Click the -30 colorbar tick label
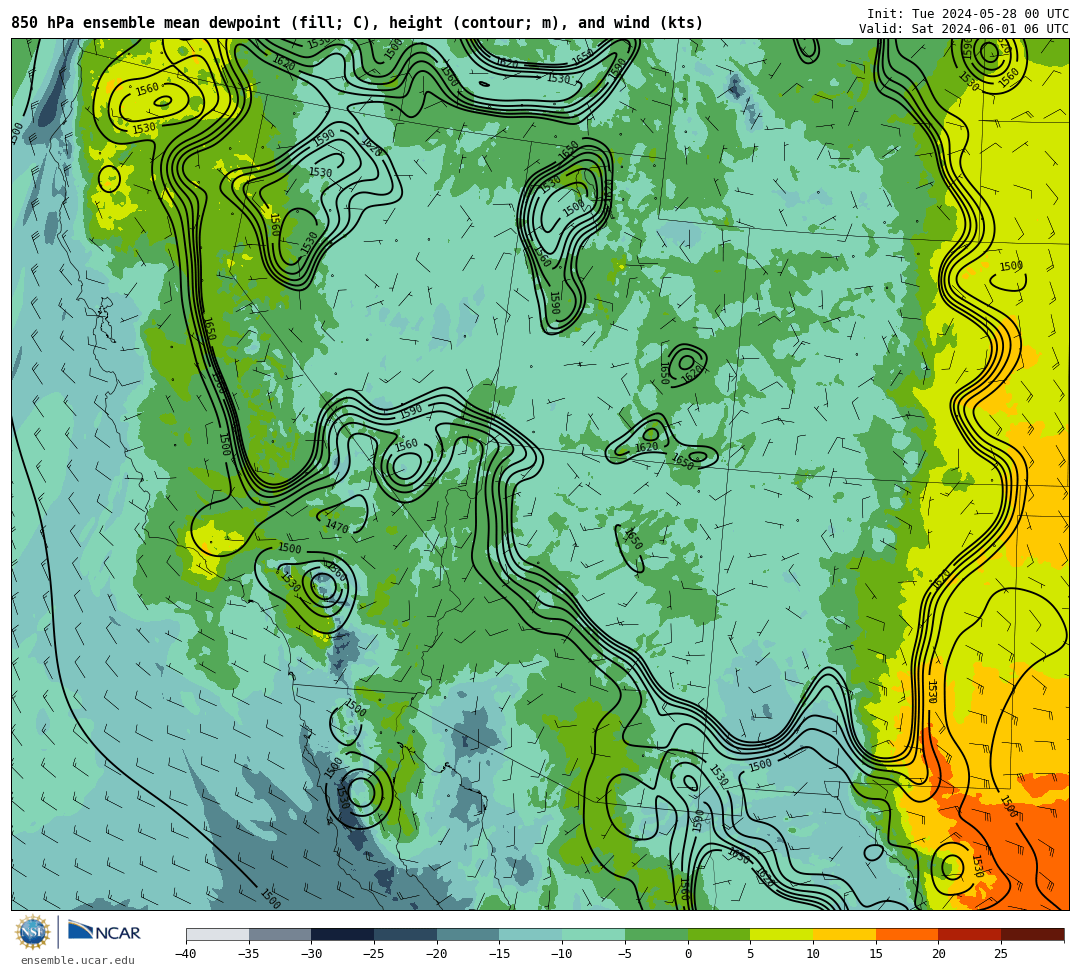The height and width of the screenshot is (973, 1080). [x=311, y=954]
